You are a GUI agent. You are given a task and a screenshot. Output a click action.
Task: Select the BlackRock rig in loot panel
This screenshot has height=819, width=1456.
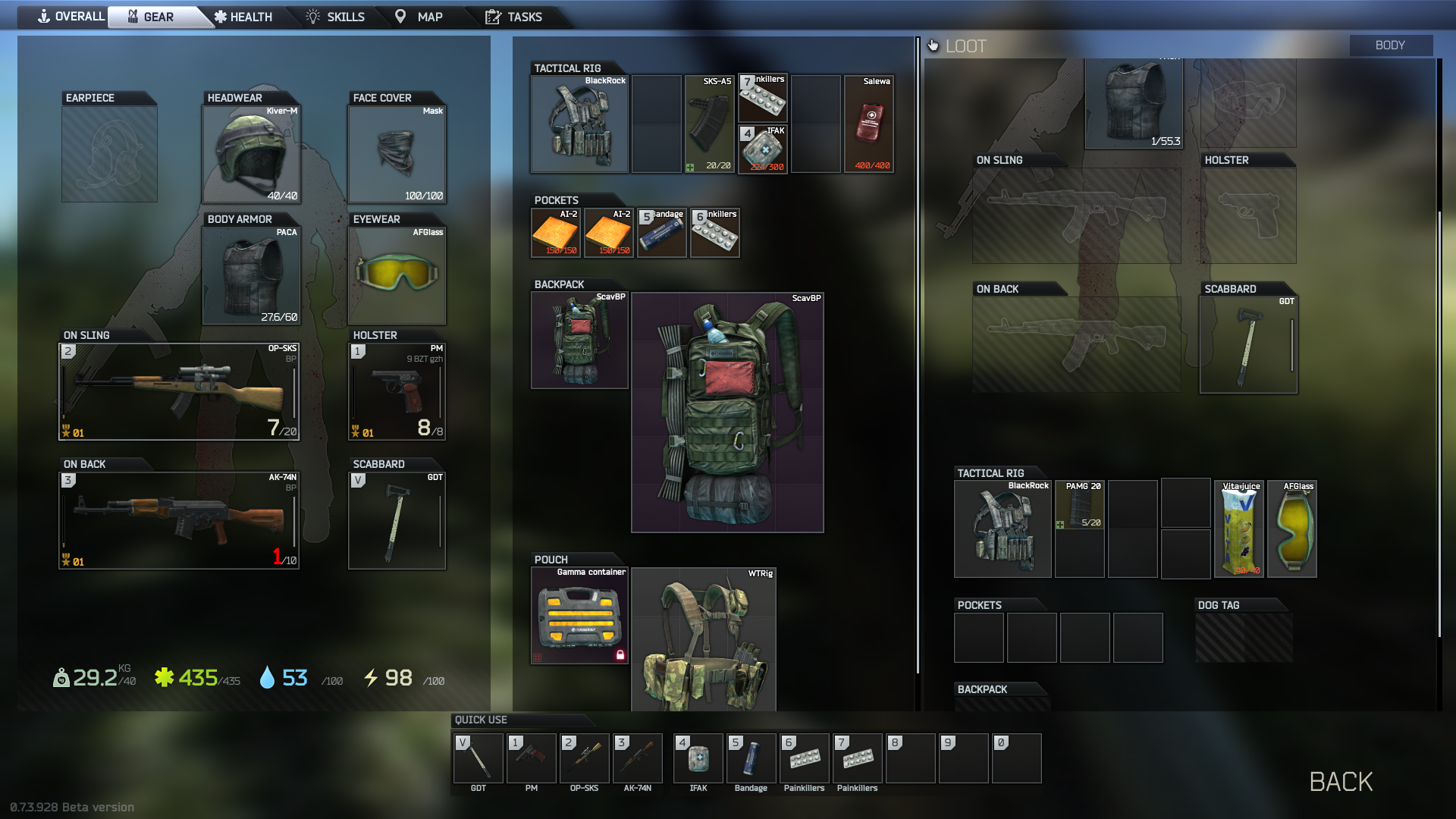tap(1003, 529)
